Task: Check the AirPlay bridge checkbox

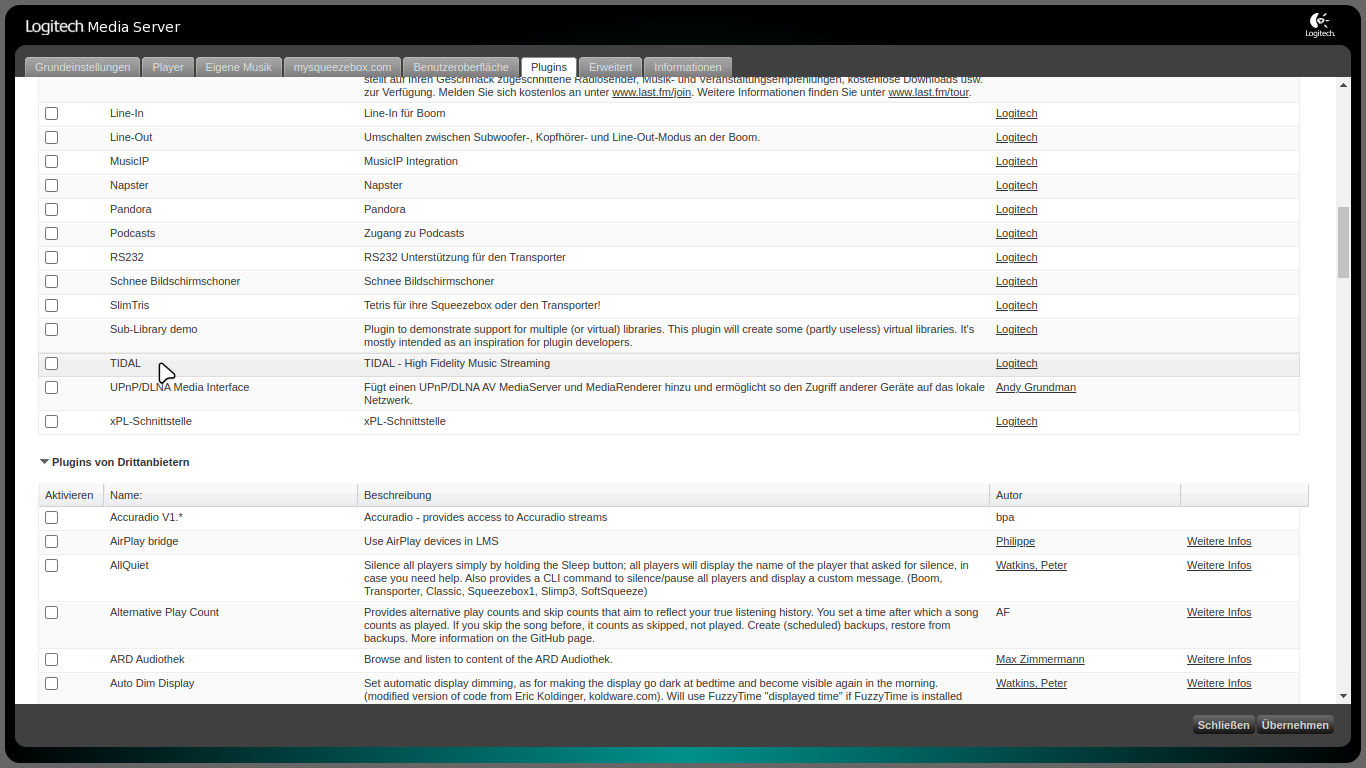Action: tap(52, 542)
